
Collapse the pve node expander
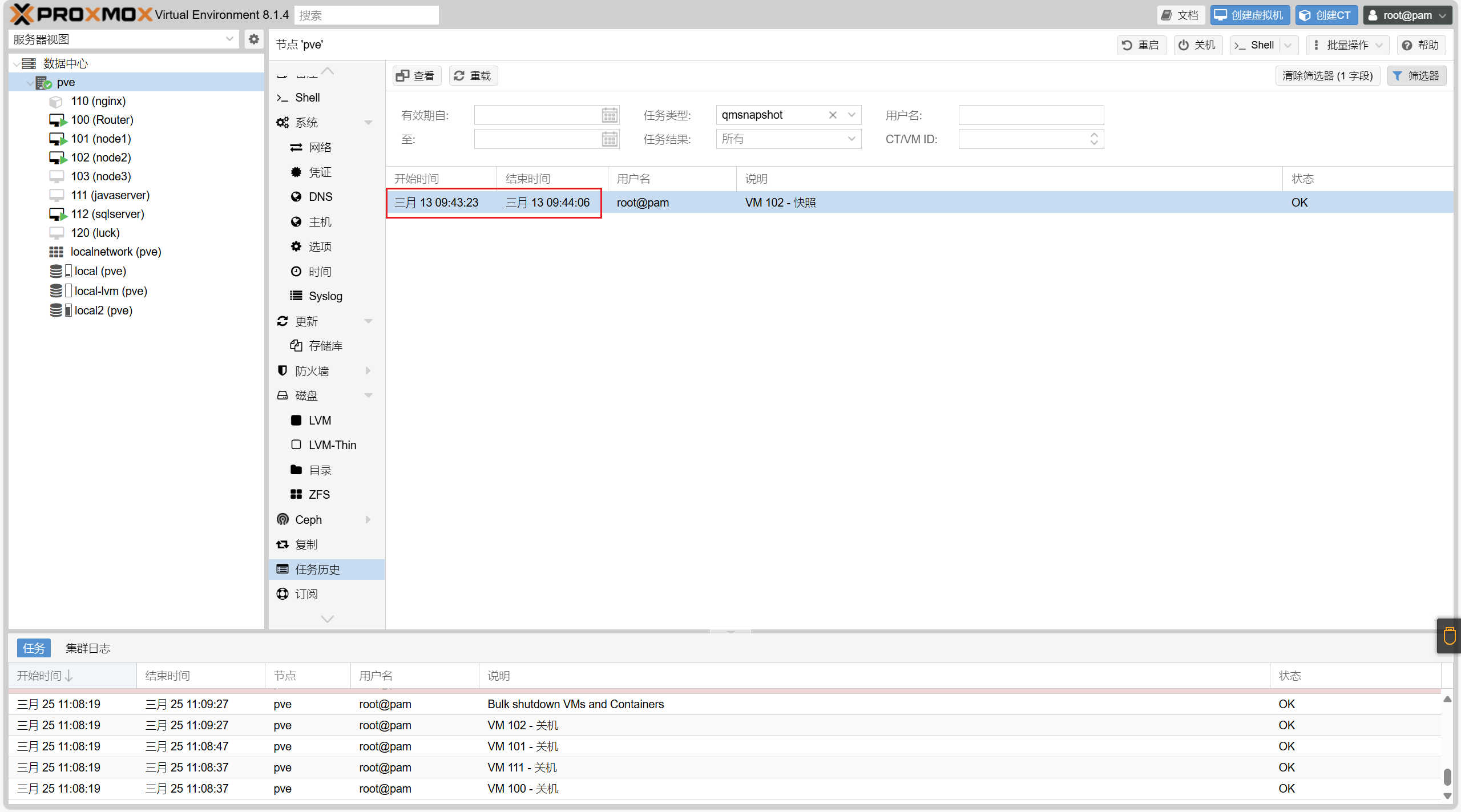30,83
